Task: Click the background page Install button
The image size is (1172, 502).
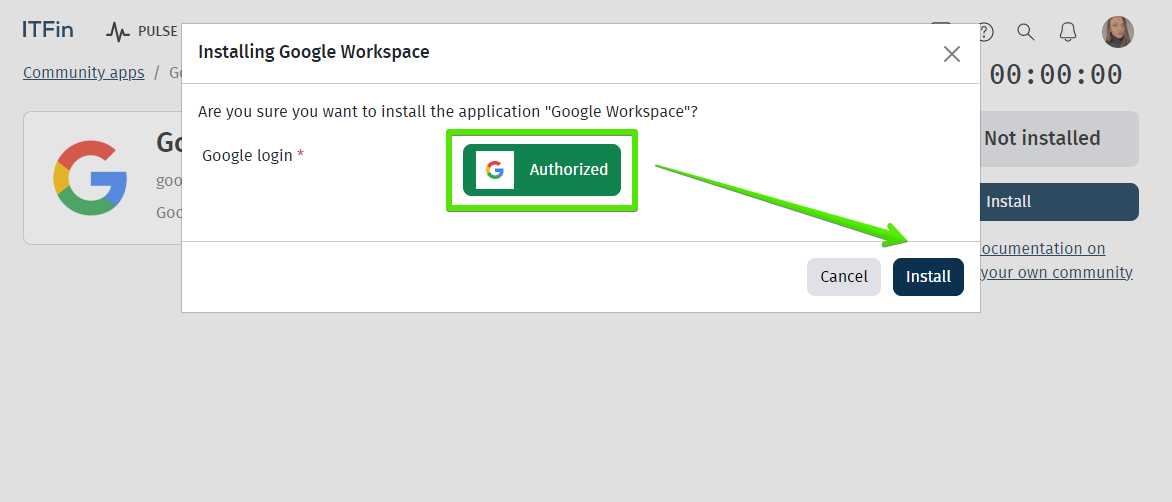Action: coord(1058,202)
